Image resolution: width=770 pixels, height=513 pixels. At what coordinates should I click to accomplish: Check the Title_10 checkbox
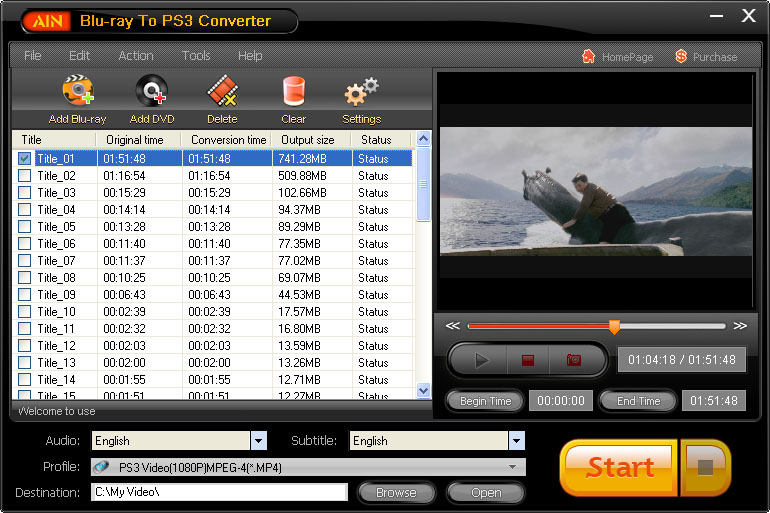[25, 312]
